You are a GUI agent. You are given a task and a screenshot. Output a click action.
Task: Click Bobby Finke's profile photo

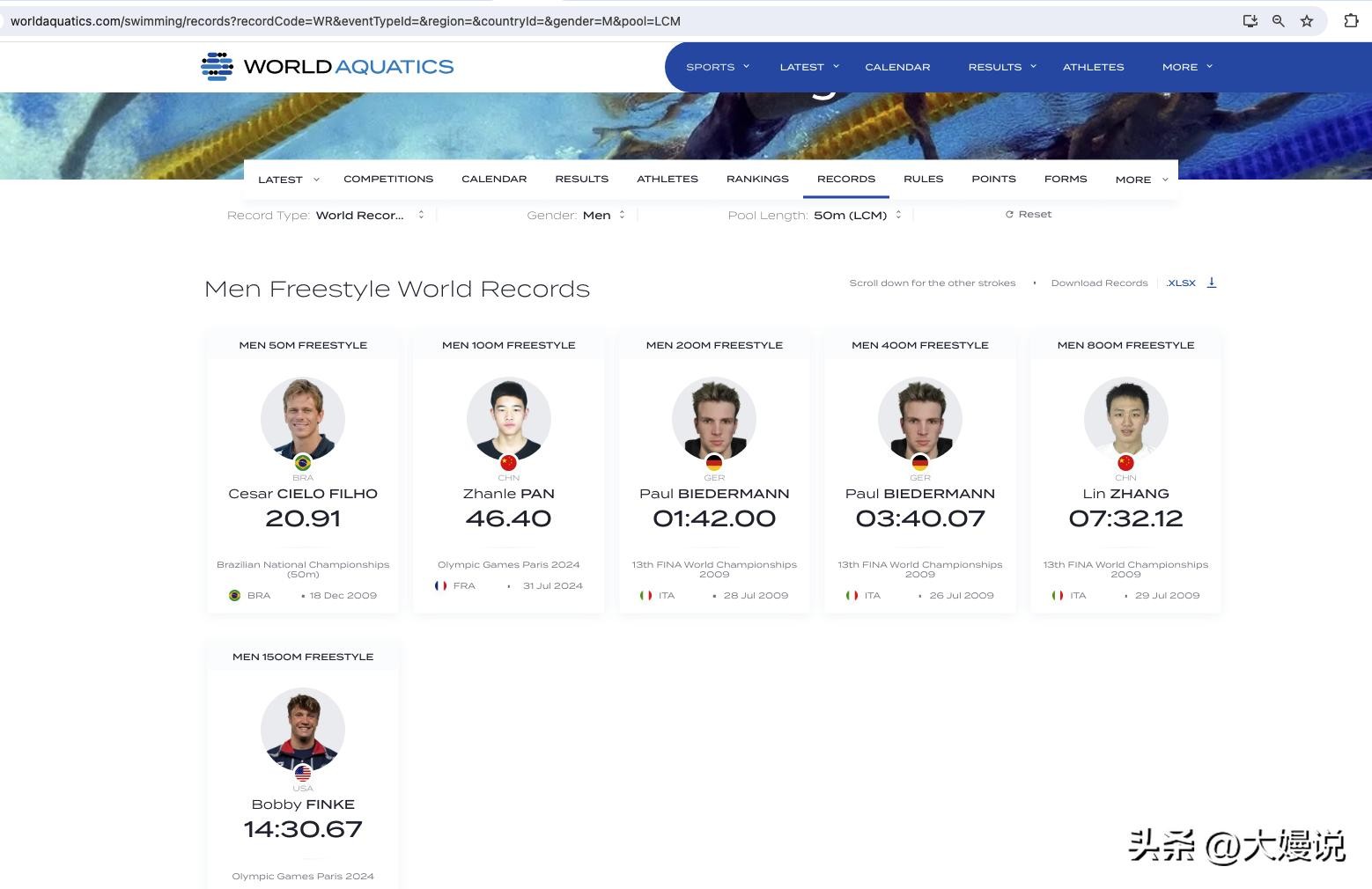coord(303,730)
